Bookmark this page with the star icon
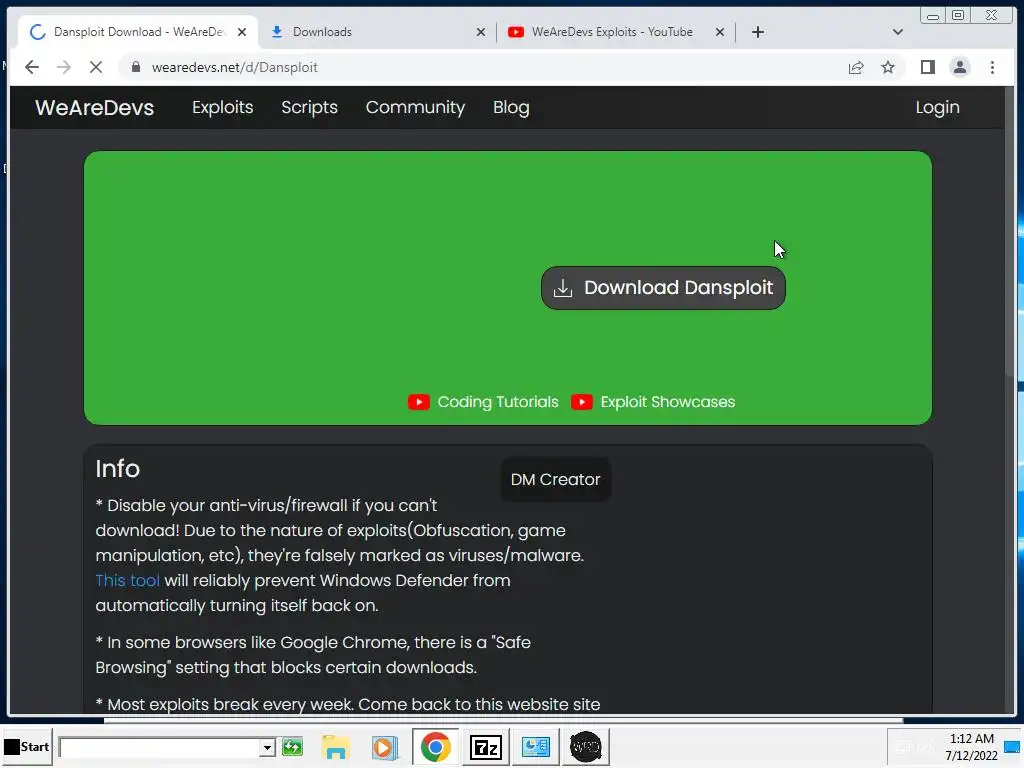 (888, 67)
